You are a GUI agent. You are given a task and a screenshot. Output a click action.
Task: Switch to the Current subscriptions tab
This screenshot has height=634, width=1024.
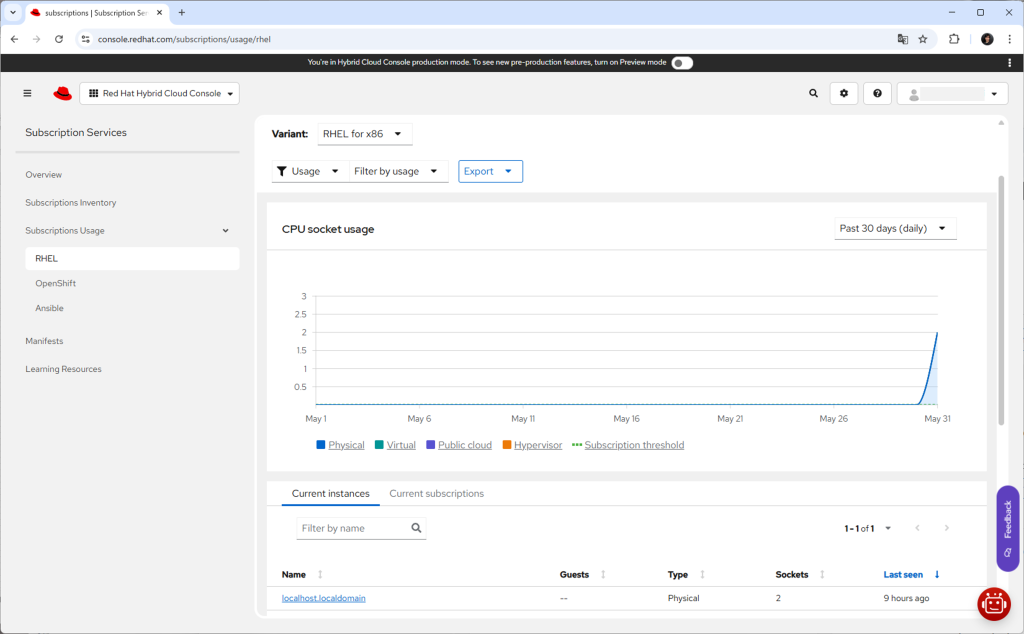(436, 494)
